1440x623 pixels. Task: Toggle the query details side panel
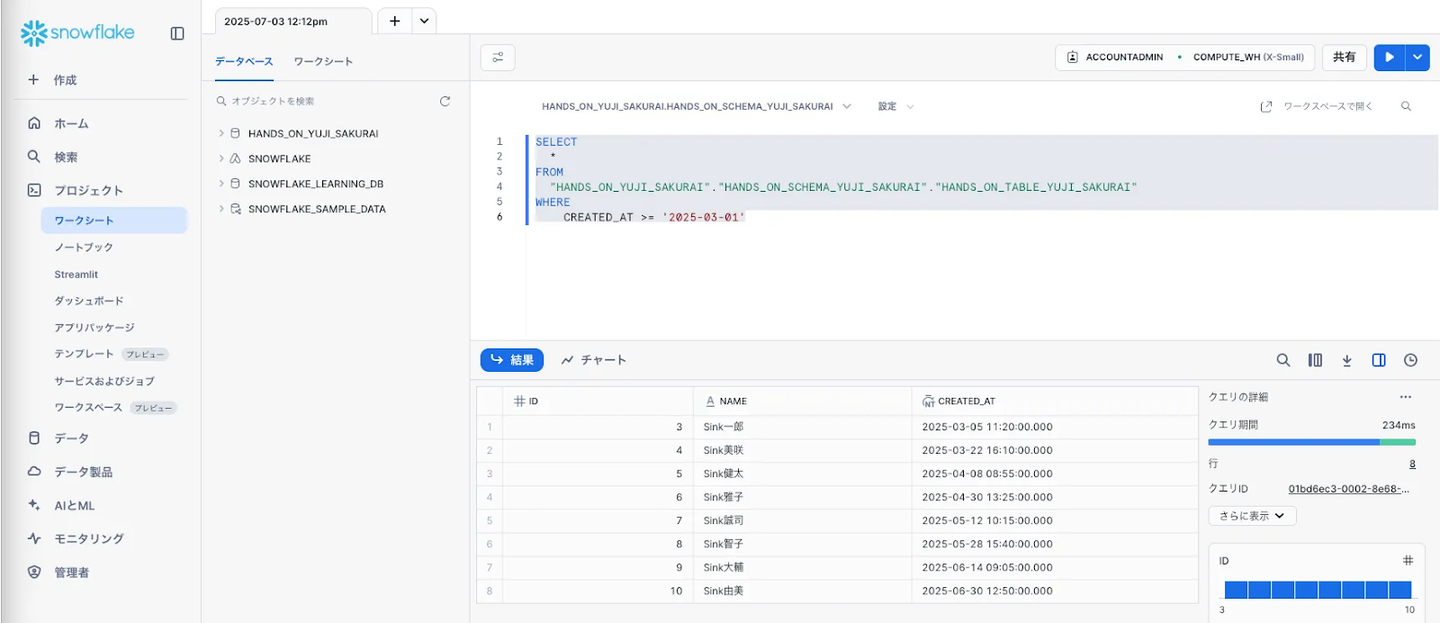[x=1378, y=360]
